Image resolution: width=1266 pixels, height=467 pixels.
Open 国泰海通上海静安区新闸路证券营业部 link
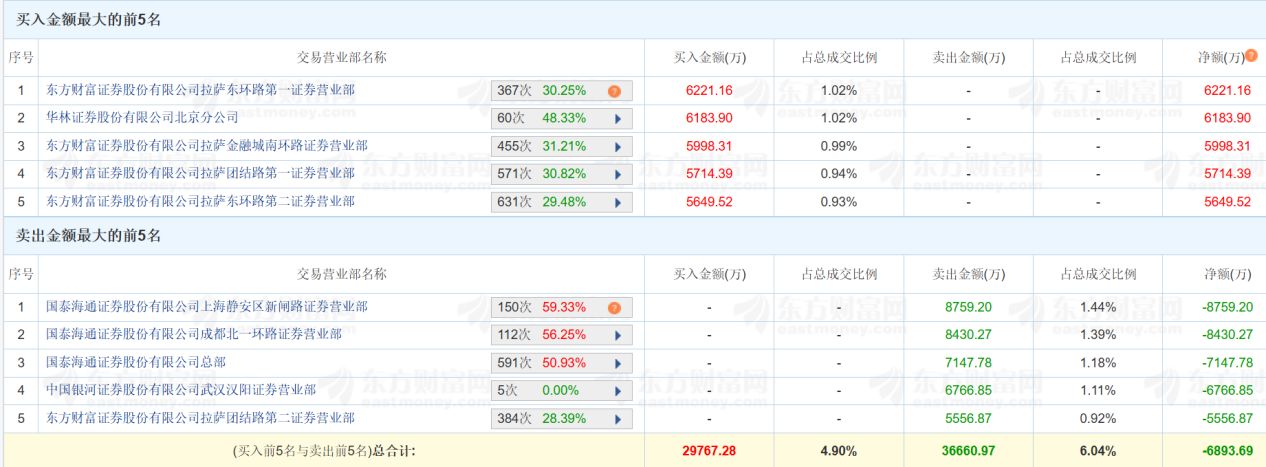tap(206, 306)
